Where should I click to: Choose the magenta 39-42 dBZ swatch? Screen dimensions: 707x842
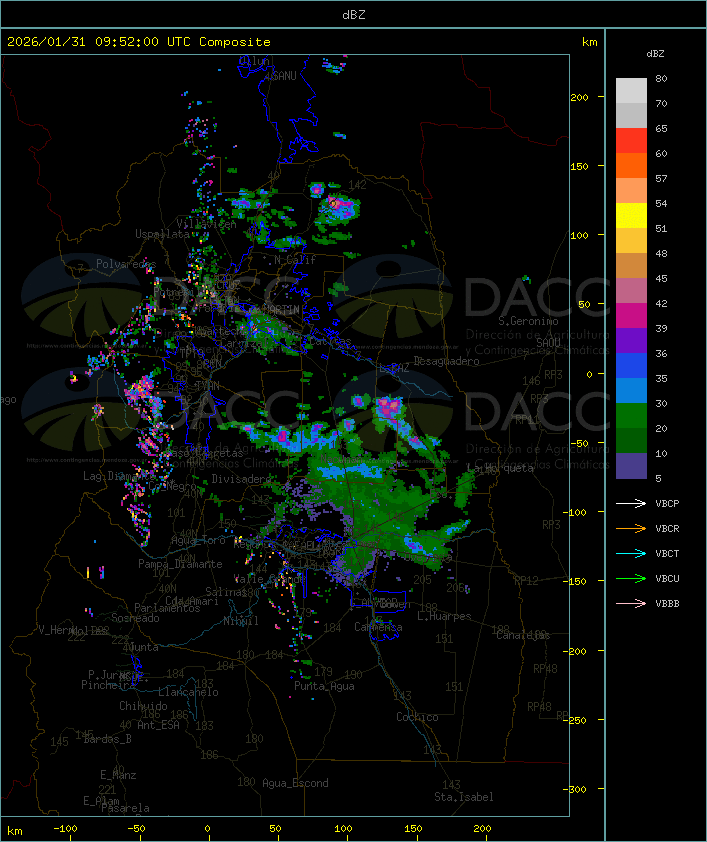click(631, 316)
